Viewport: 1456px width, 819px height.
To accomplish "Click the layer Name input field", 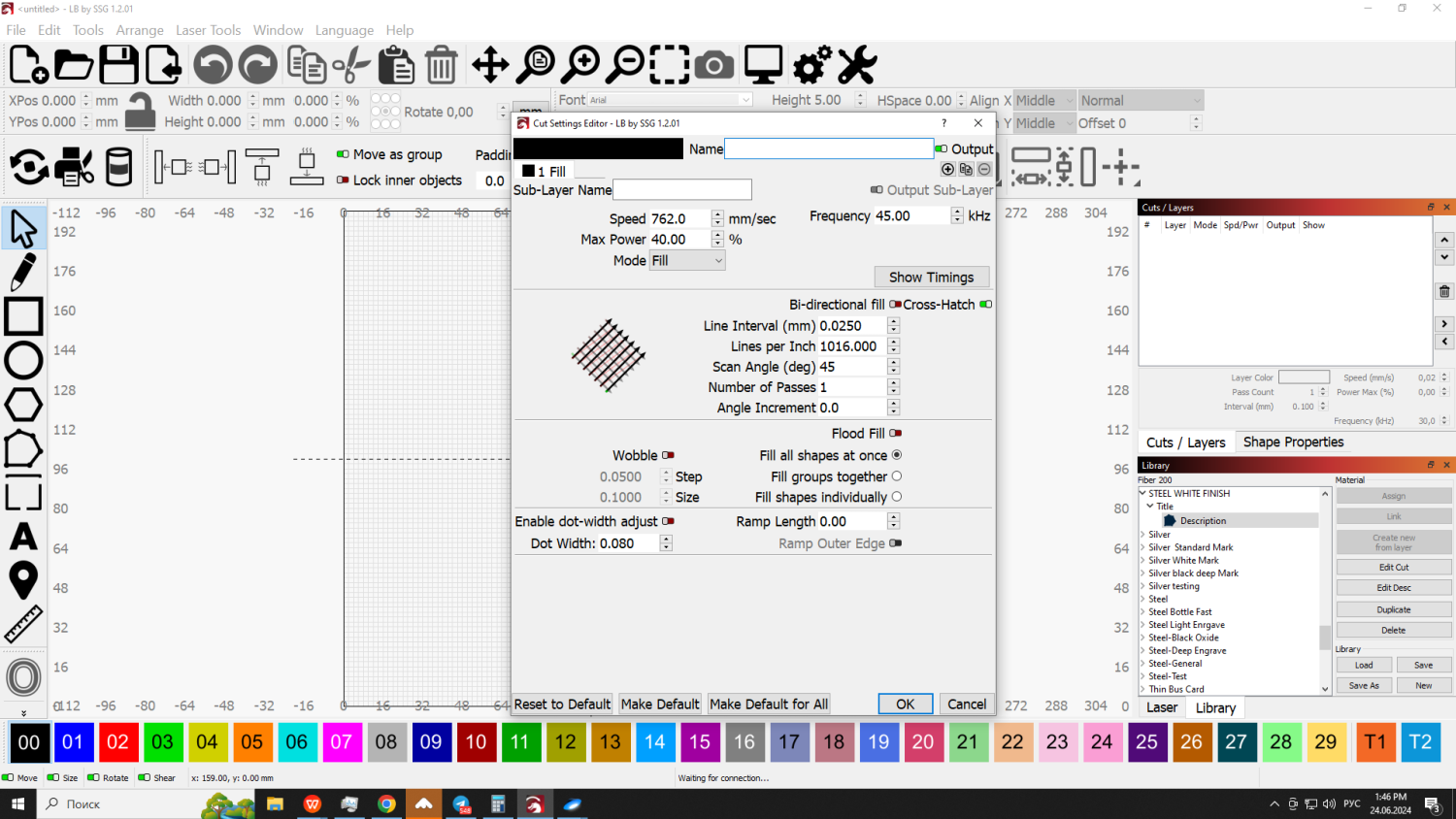I will tap(828, 149).
